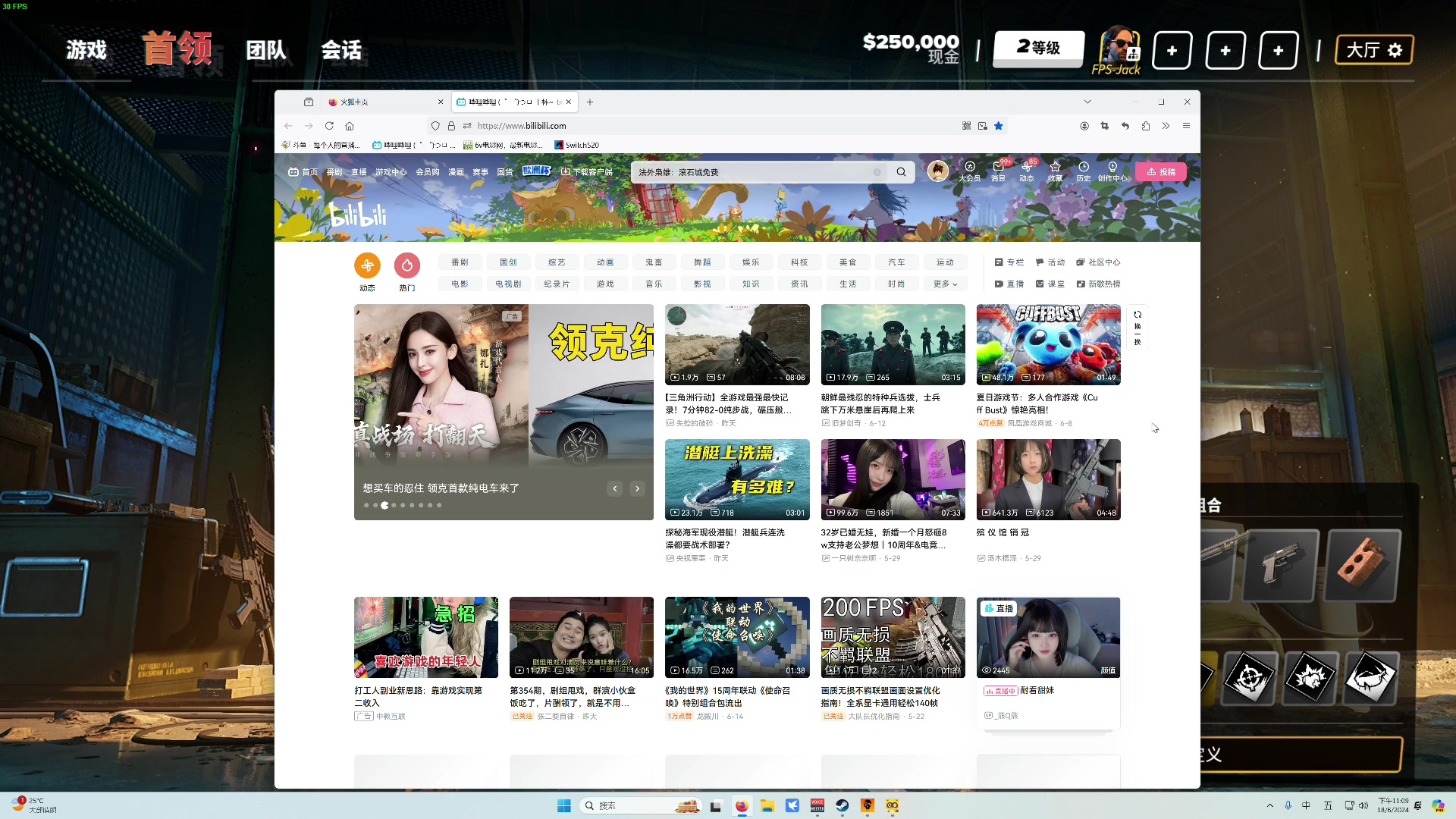Image resolution: width=1456 pixels, height=819 pixels.
Task: Open 下载客户端 link in bilibili header
Action: [587, 172]
